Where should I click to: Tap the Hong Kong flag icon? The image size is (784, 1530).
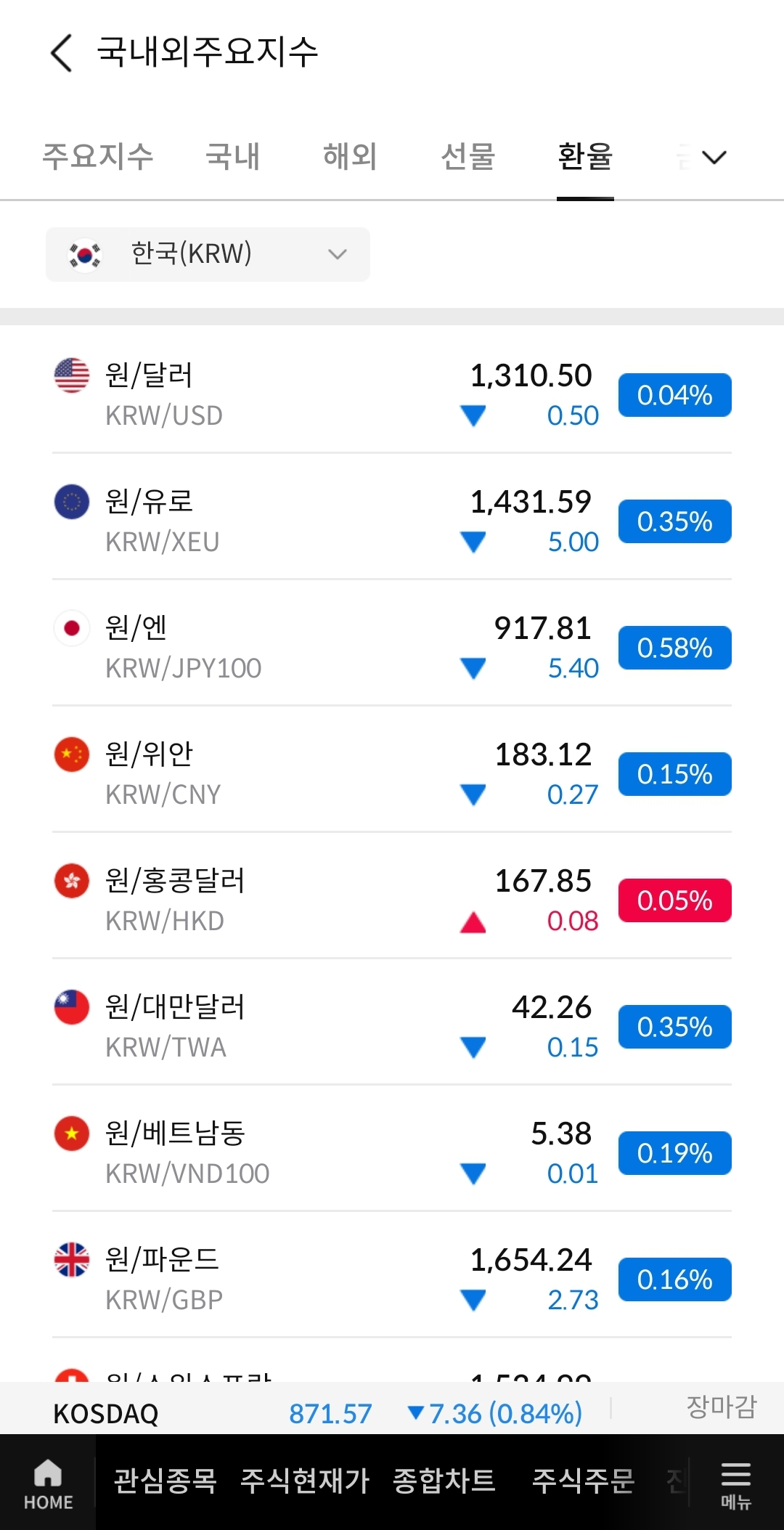(72, 881)
